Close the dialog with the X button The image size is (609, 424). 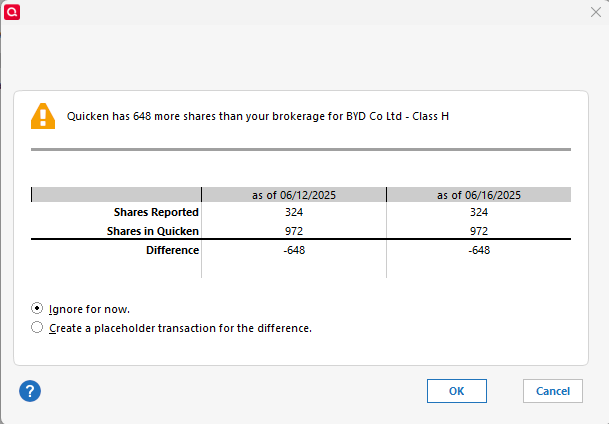tap(596, 12)
